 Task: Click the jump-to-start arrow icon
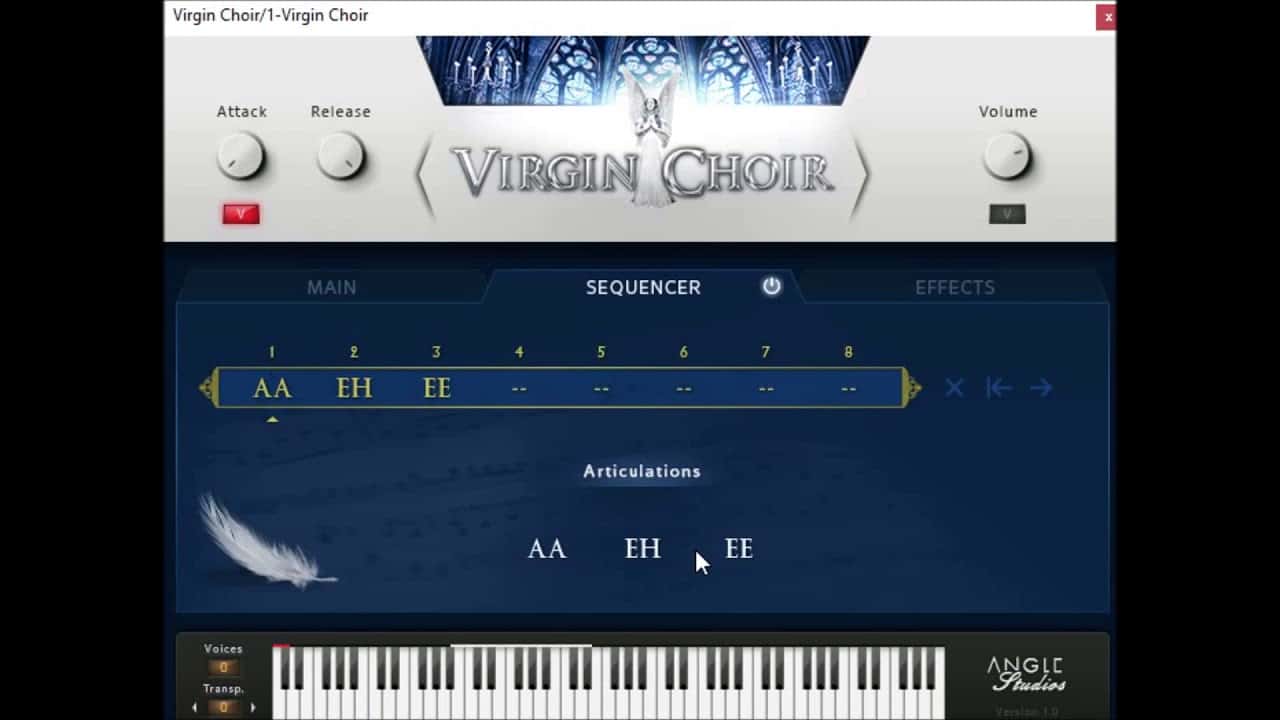click(998, 388)
